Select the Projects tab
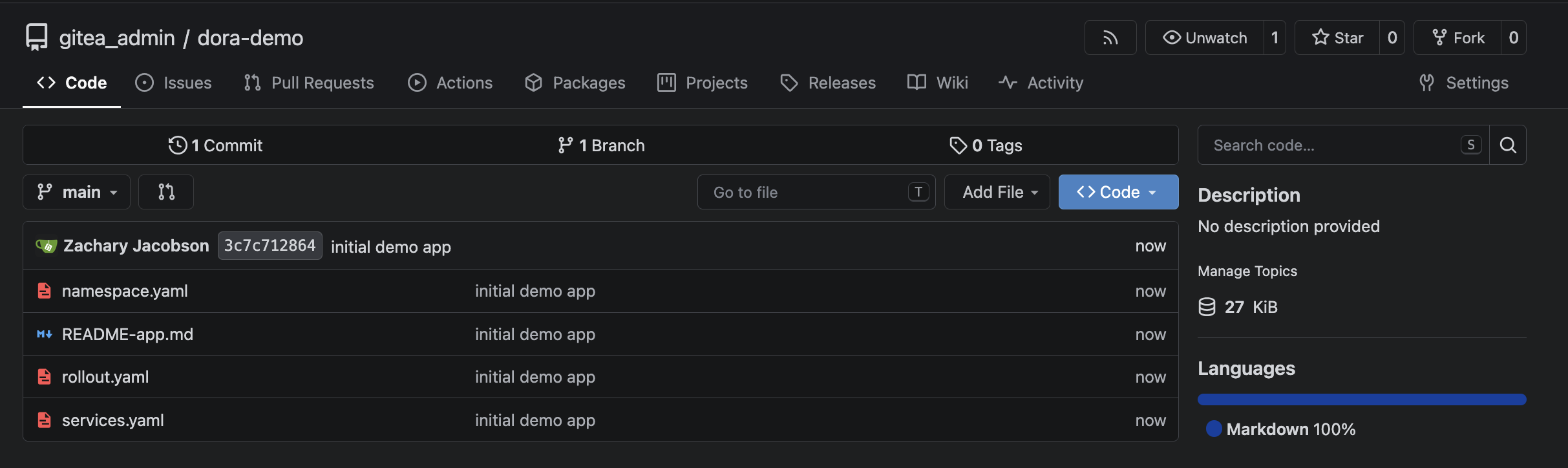This screenshot has height=468, width=1568. click(703, 83)
